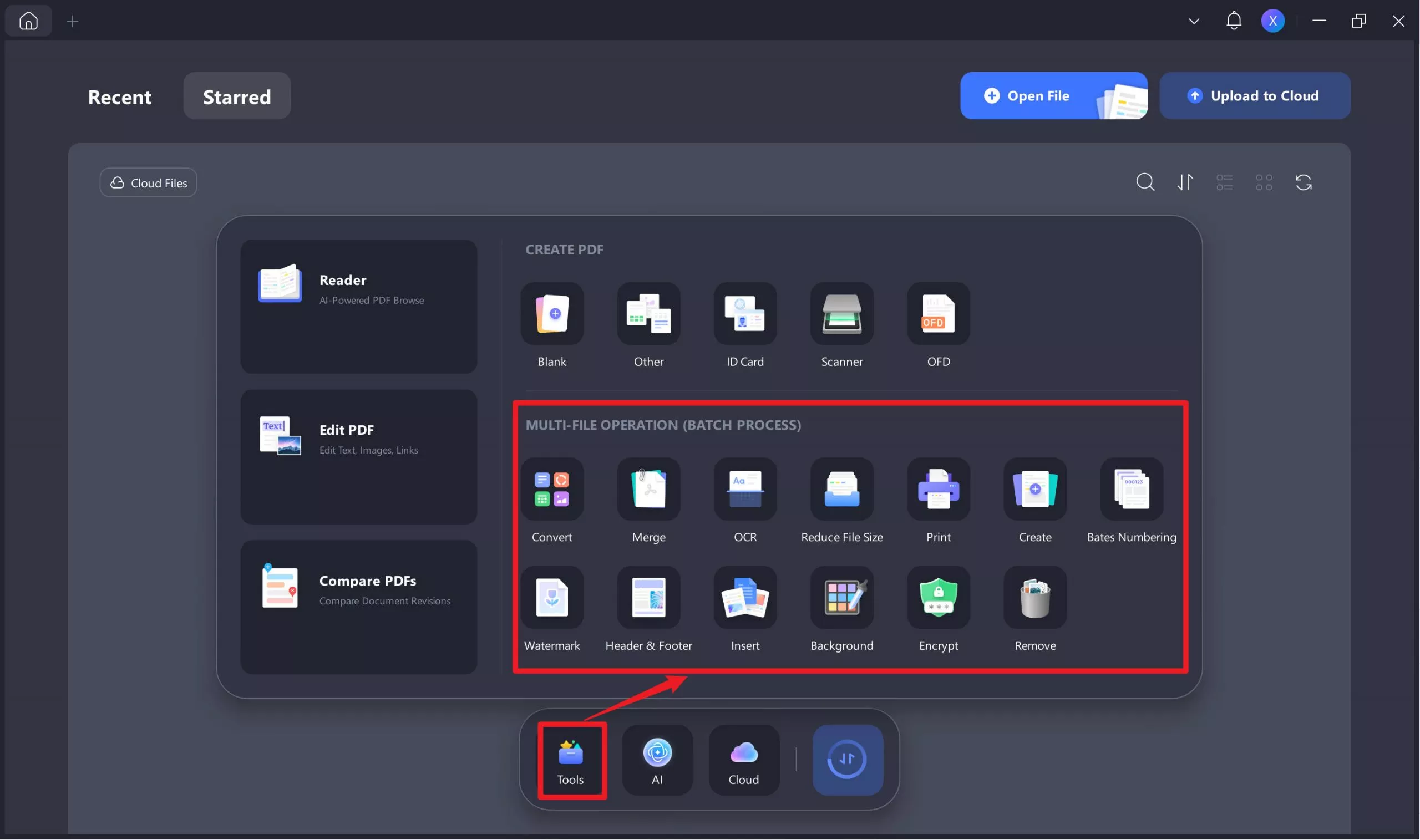The width and height of the screenshot is (1420, 840).
Task: Open the batch Convert tool
Action: 551,490
